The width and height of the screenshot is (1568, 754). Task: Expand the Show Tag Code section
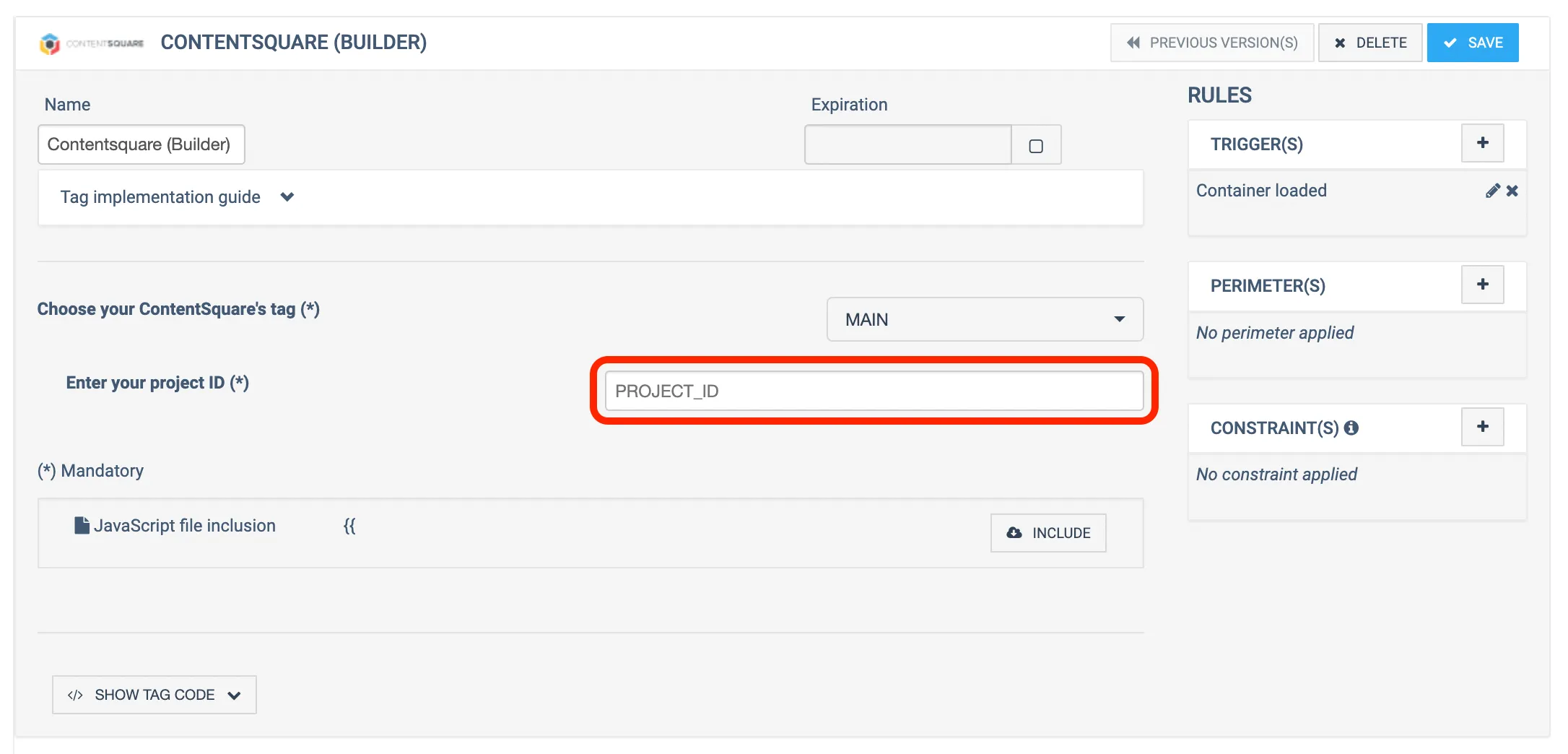click(x=154, y=695)
